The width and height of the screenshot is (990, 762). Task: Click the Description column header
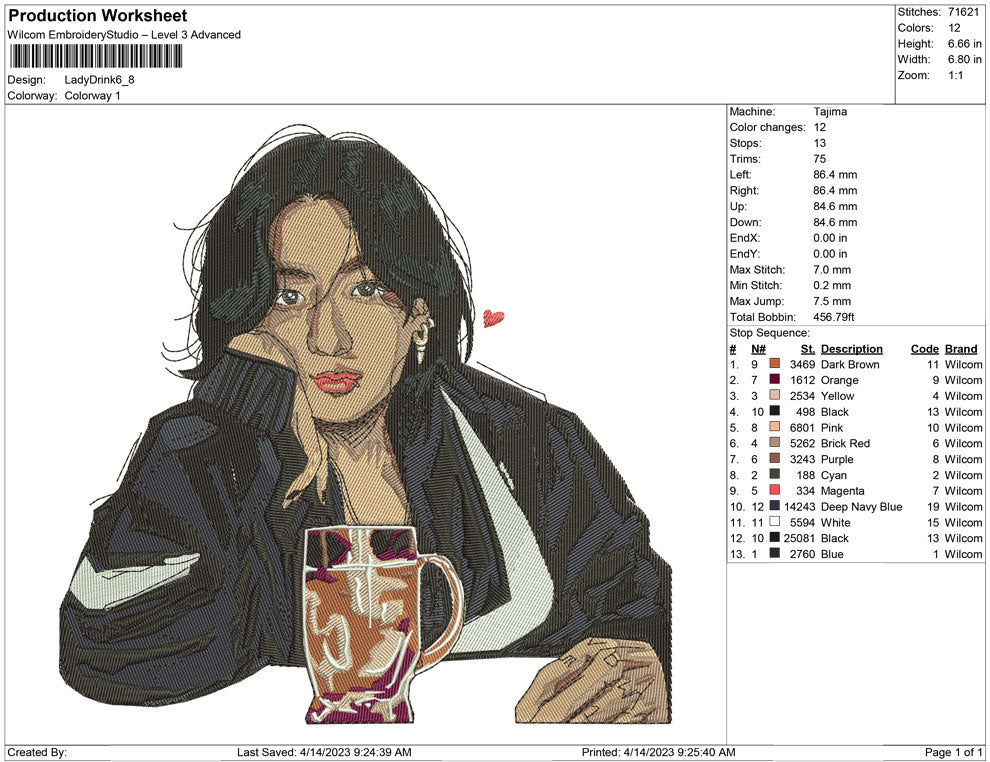pyautogui.click(x=851, y=348)
